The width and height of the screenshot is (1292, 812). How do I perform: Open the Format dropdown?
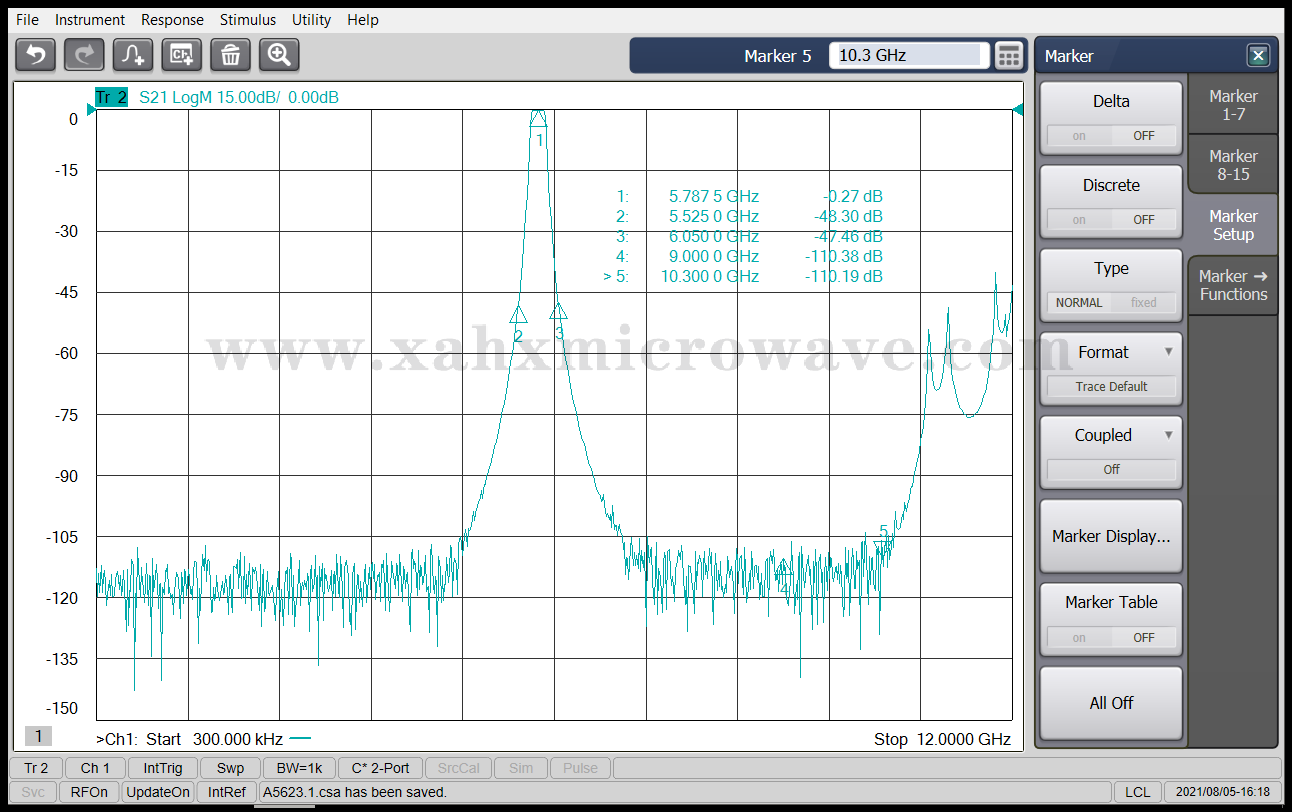(x=1111, y=369)
